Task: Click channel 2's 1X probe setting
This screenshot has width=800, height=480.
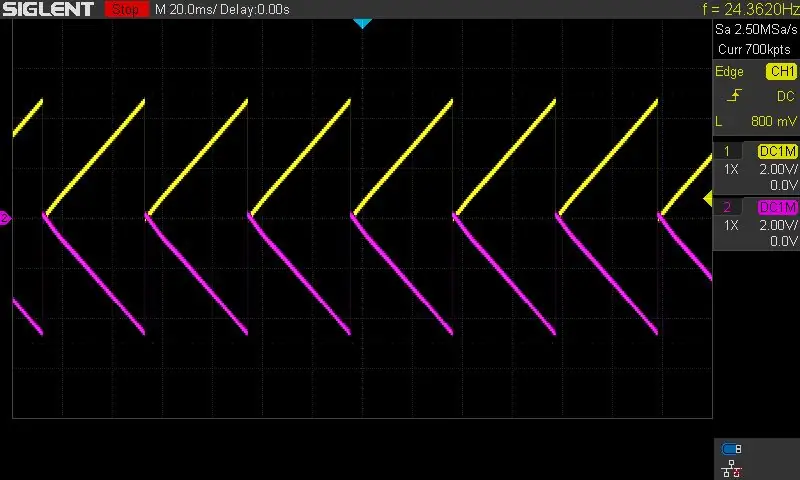Action: (x=731, y=225)
